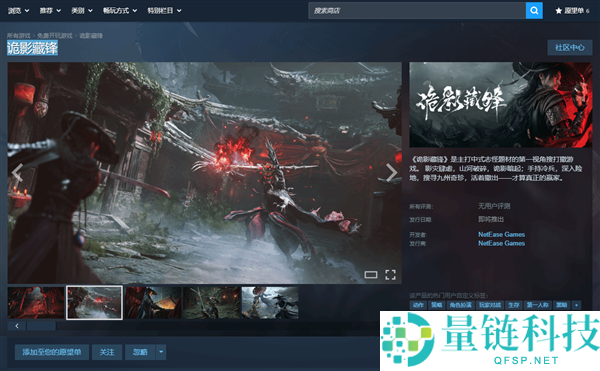600x371 pixels.
Task: Click the 忽略 ignore button
Action: pyautogui.click(x=140, y=352)
